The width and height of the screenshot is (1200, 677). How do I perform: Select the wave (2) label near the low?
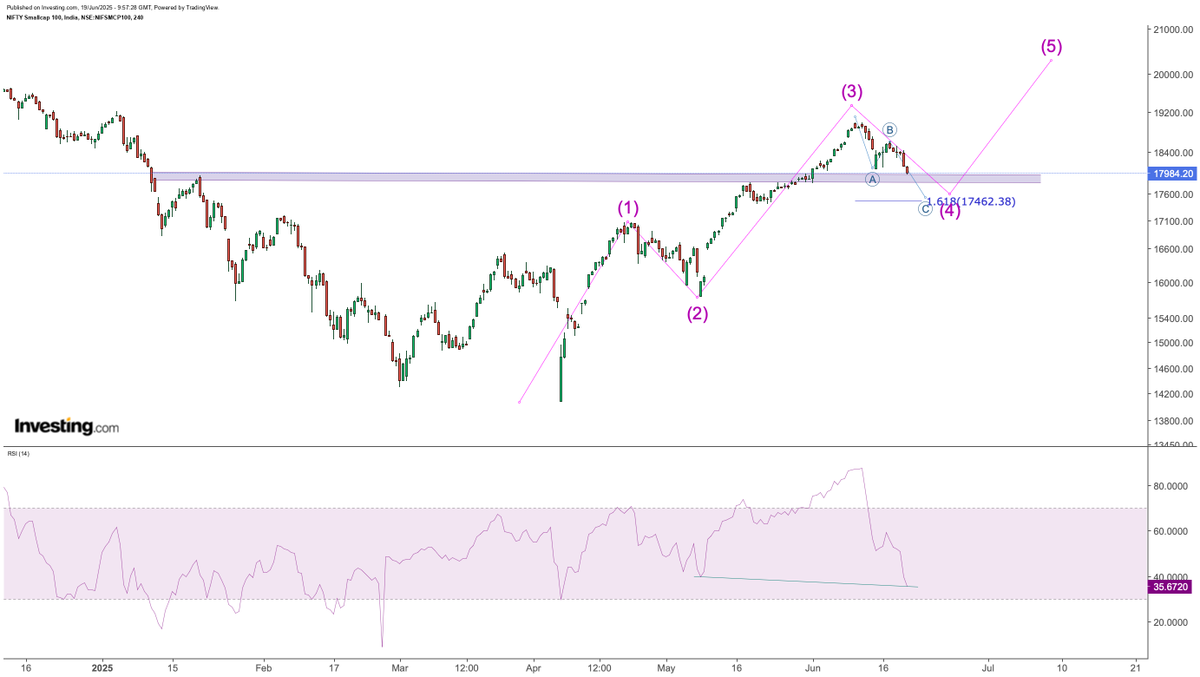click(697, 315)
